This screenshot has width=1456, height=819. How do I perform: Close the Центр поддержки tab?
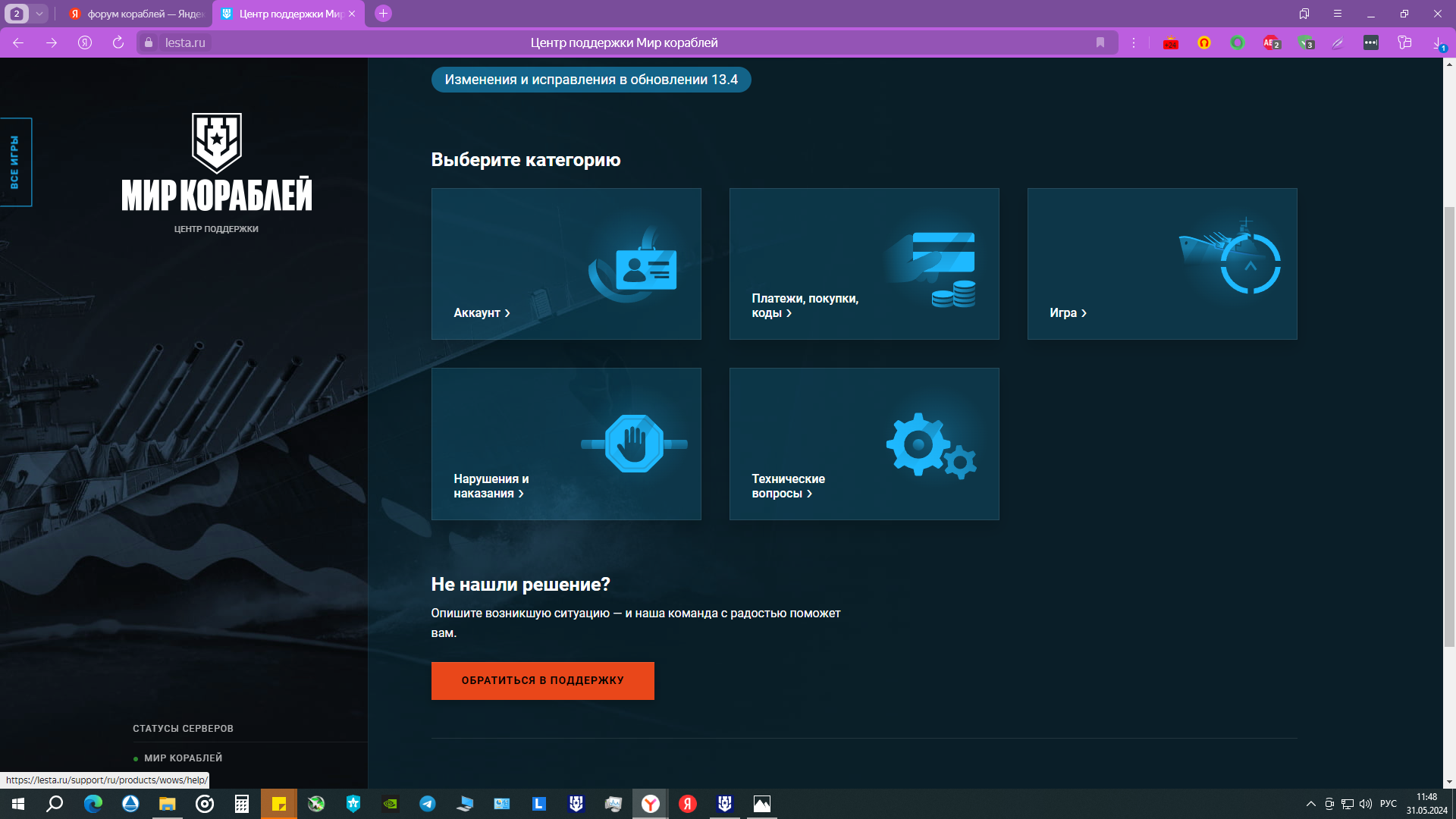coord(352,14)
